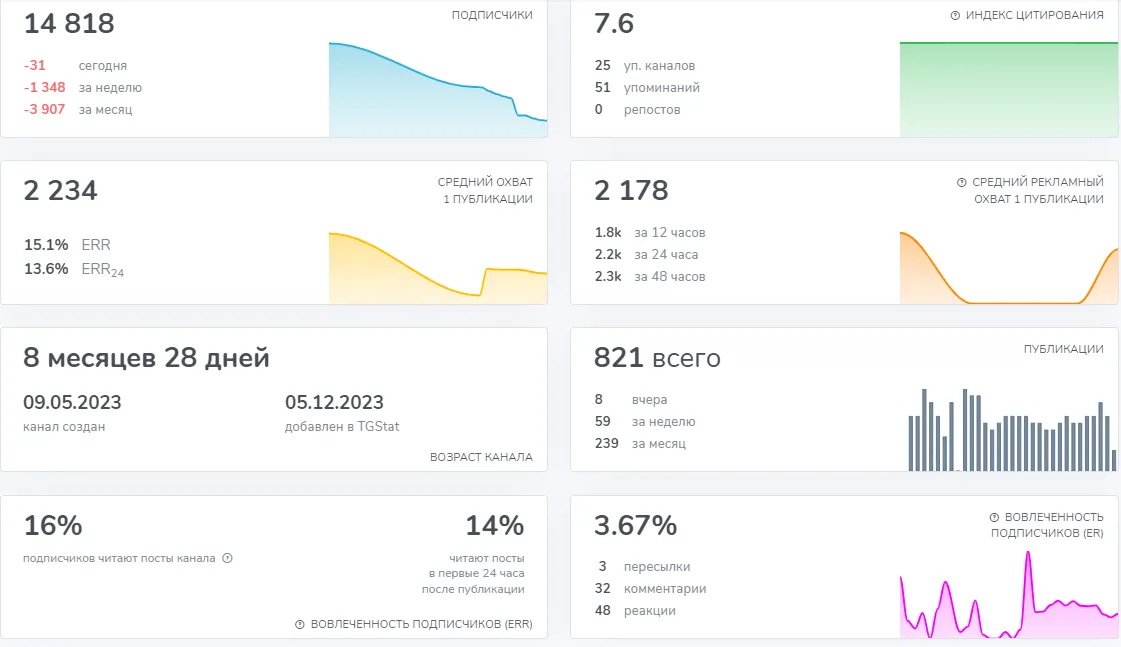Click the 821 всего publications total
Image resolution: width=1121 pixels, height=647 pixels.
click(x=657, y=357)
